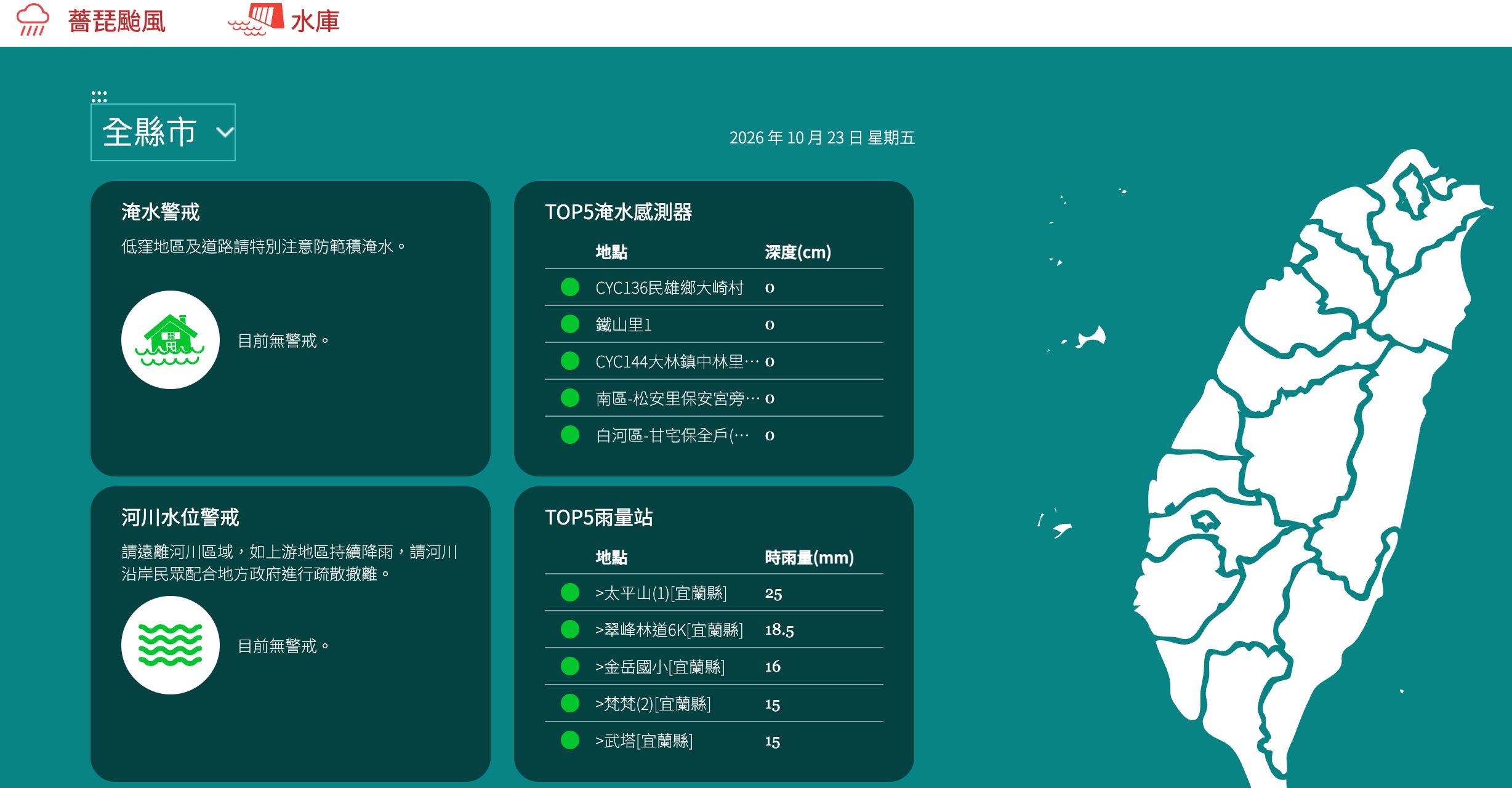Click the 淹水警戒 card title
Screen dimensions: 1512x788
[160, 212]
